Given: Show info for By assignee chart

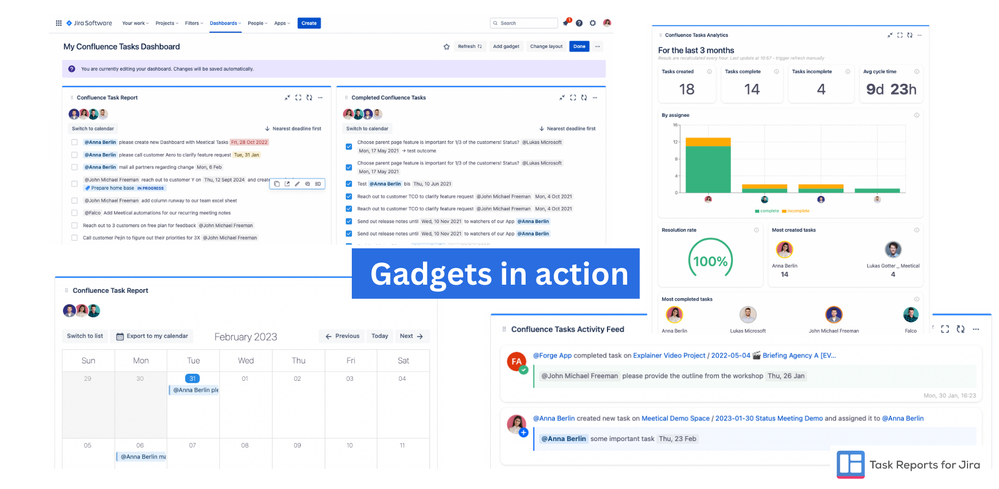Looking at the screenshot, I should click(x=916, y=115).
